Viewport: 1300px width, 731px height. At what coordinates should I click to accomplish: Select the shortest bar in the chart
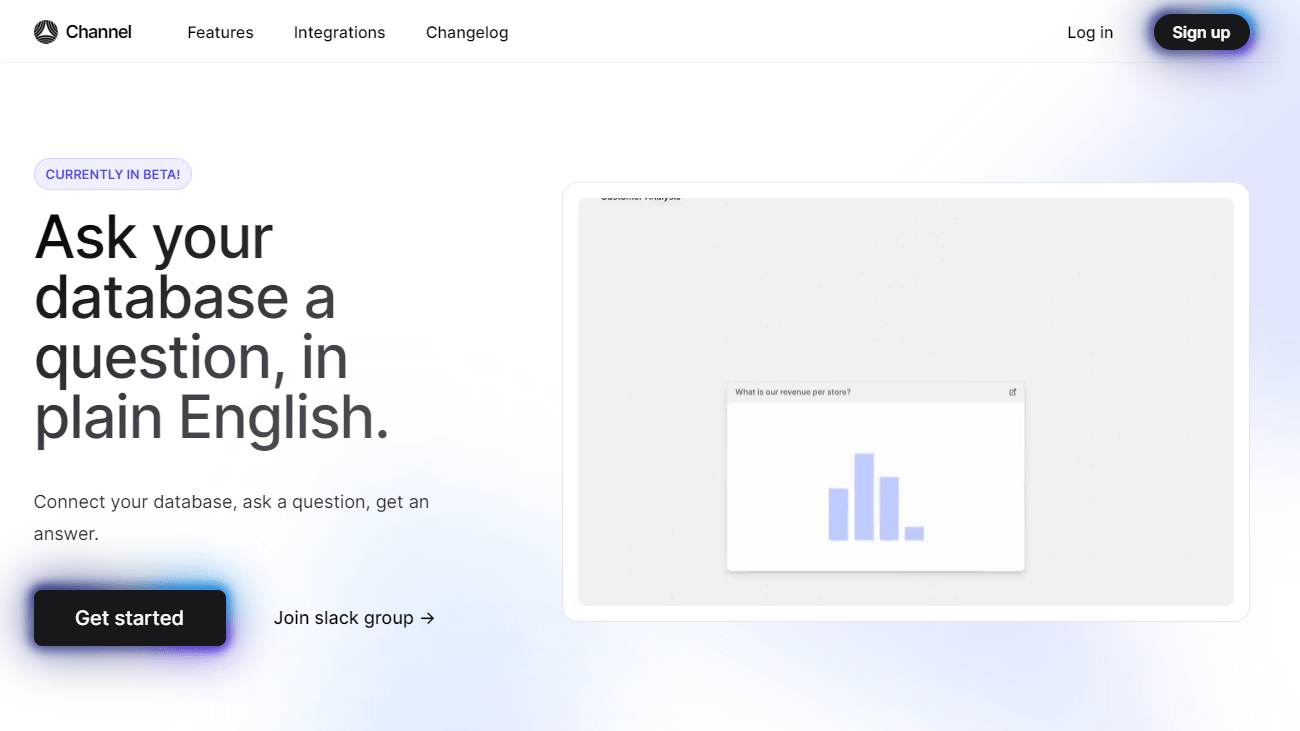click(x=914, y=533)
